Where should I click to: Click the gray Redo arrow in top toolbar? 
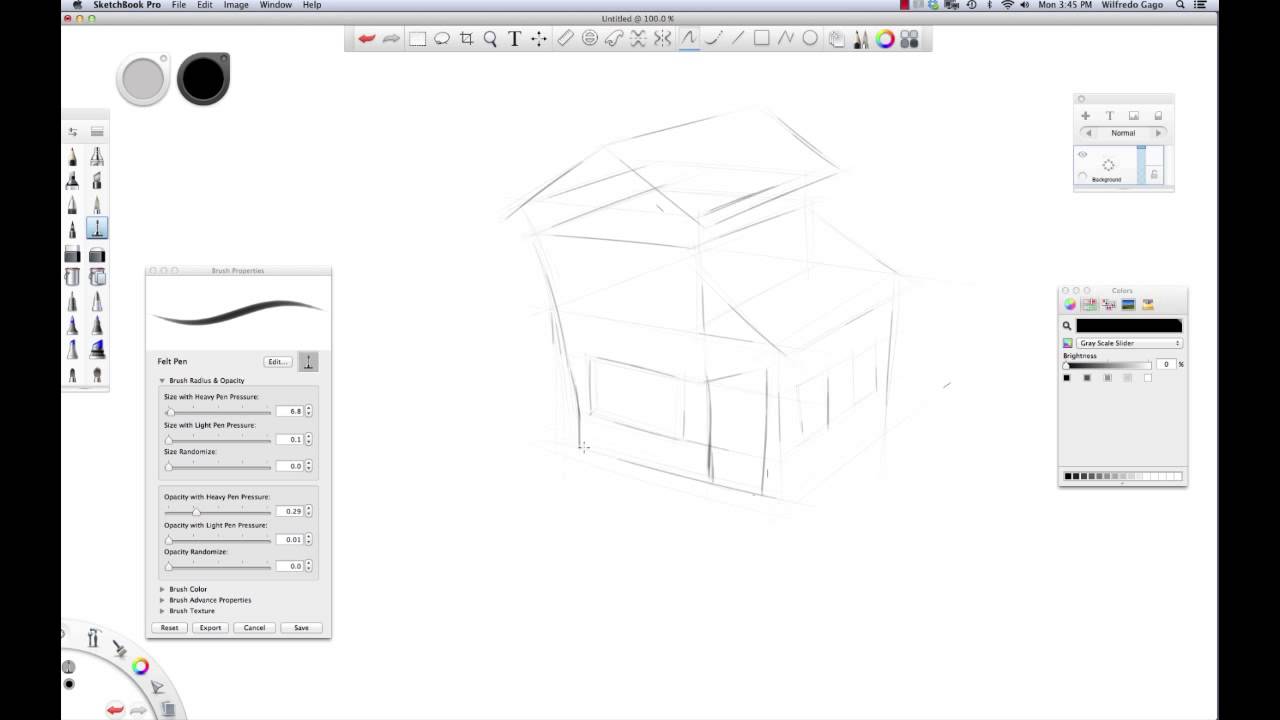click(391, 39)
